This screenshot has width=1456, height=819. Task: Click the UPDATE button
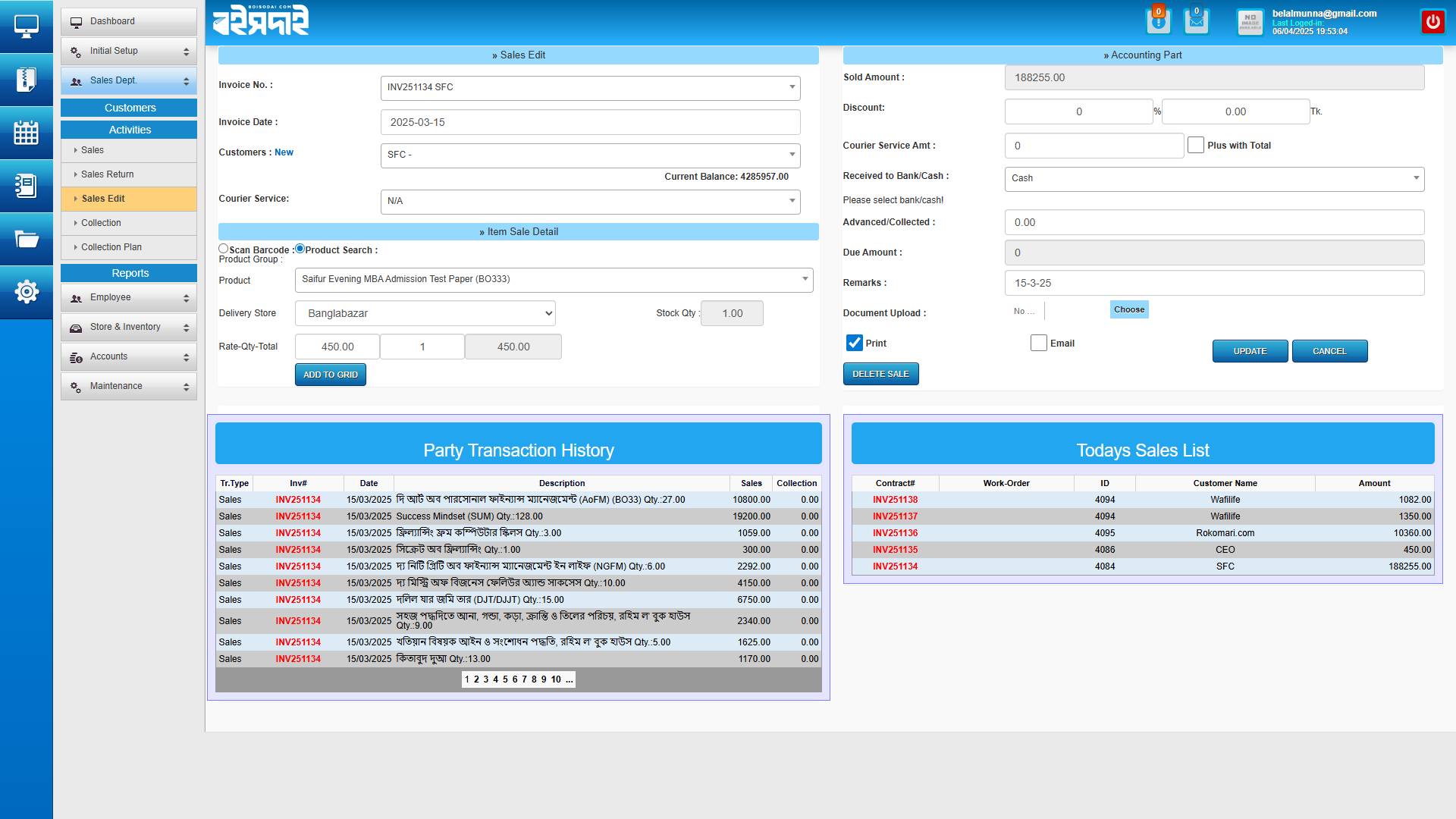(x=1250, y=351)
